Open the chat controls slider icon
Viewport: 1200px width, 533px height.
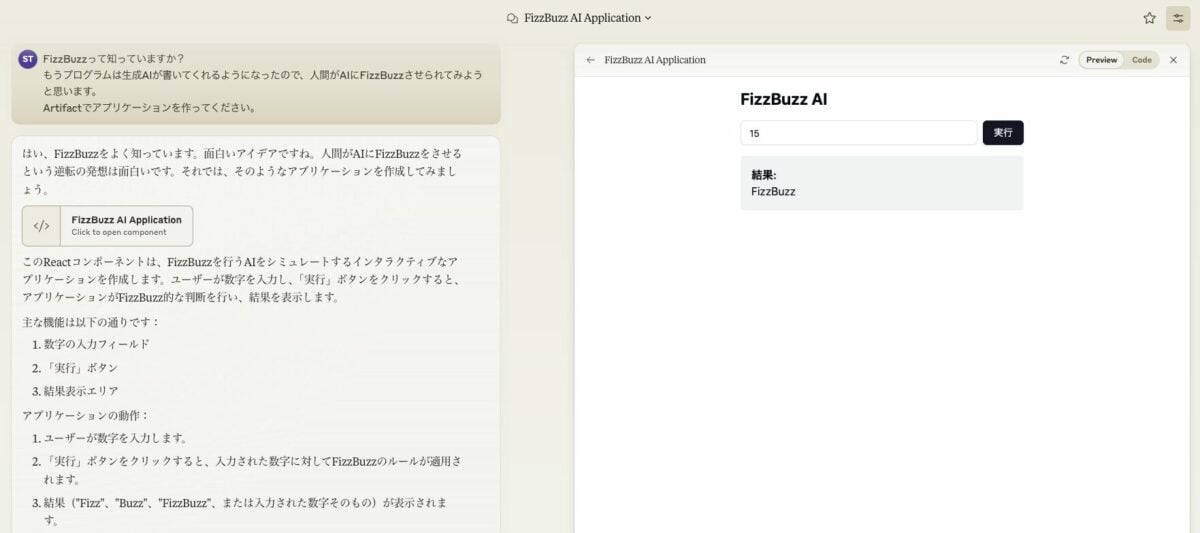(x=1178, y=18)
